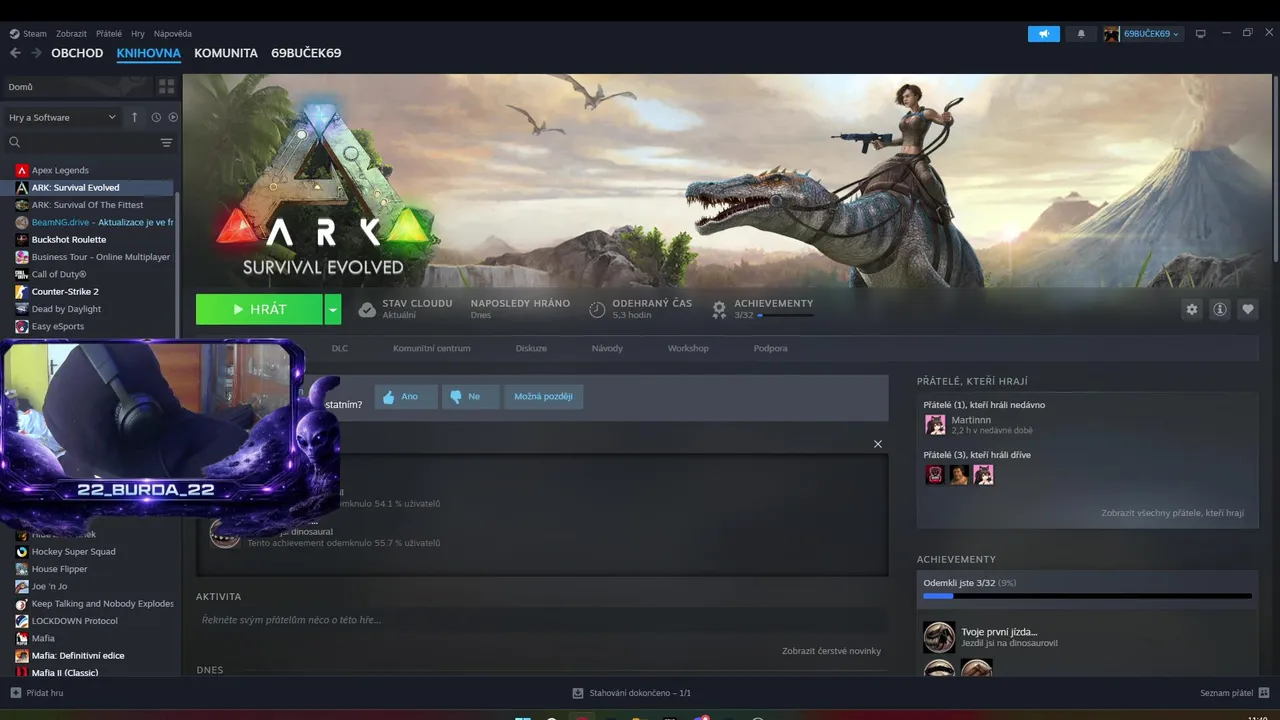
Task: Click the back navigation arrow
Action: [15, 53]
